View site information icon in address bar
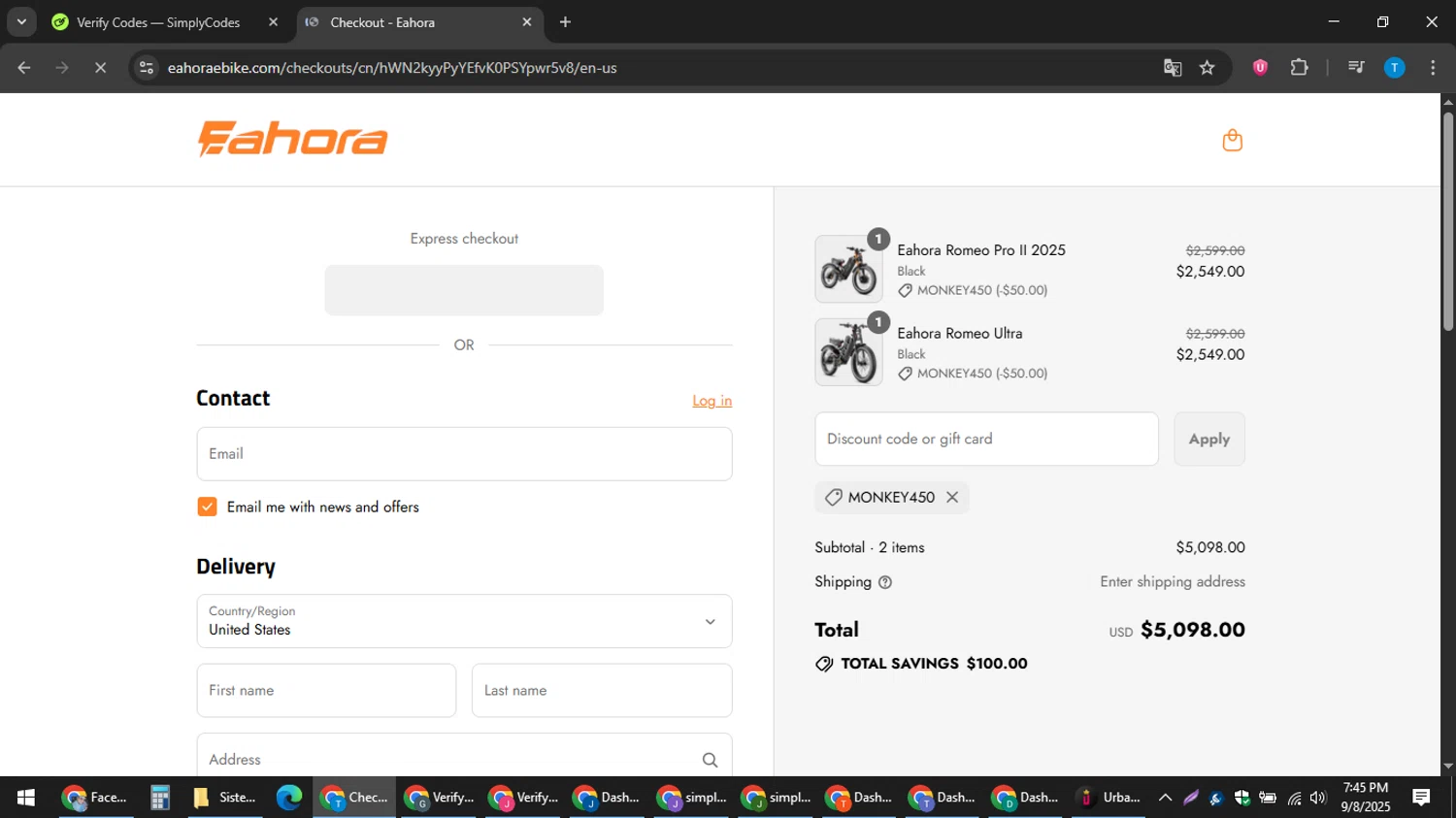 tap(146, 68)
